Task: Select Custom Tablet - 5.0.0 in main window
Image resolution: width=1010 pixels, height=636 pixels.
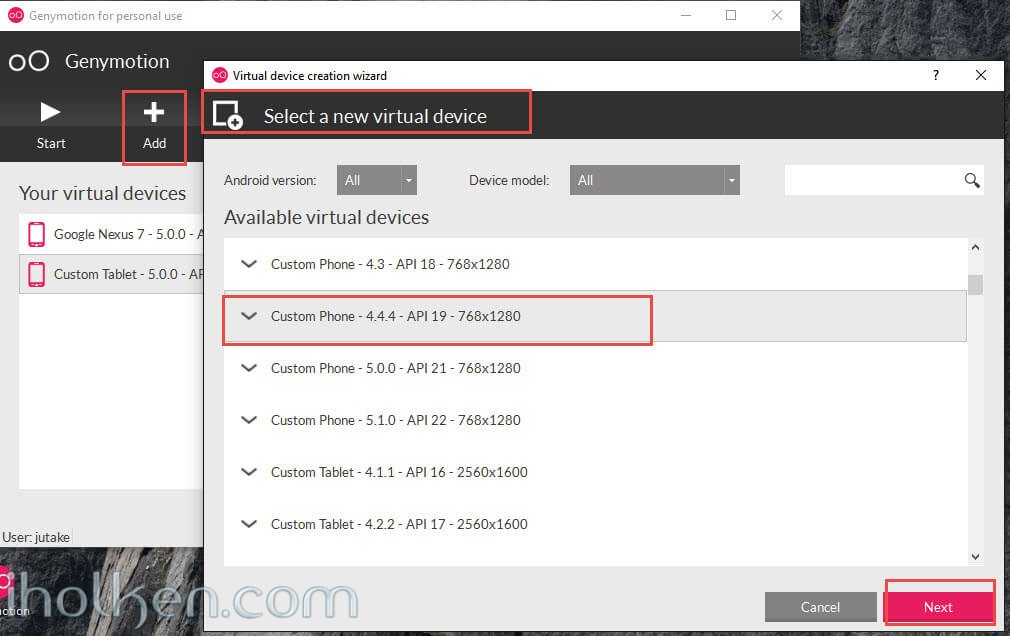Action: 112,275
